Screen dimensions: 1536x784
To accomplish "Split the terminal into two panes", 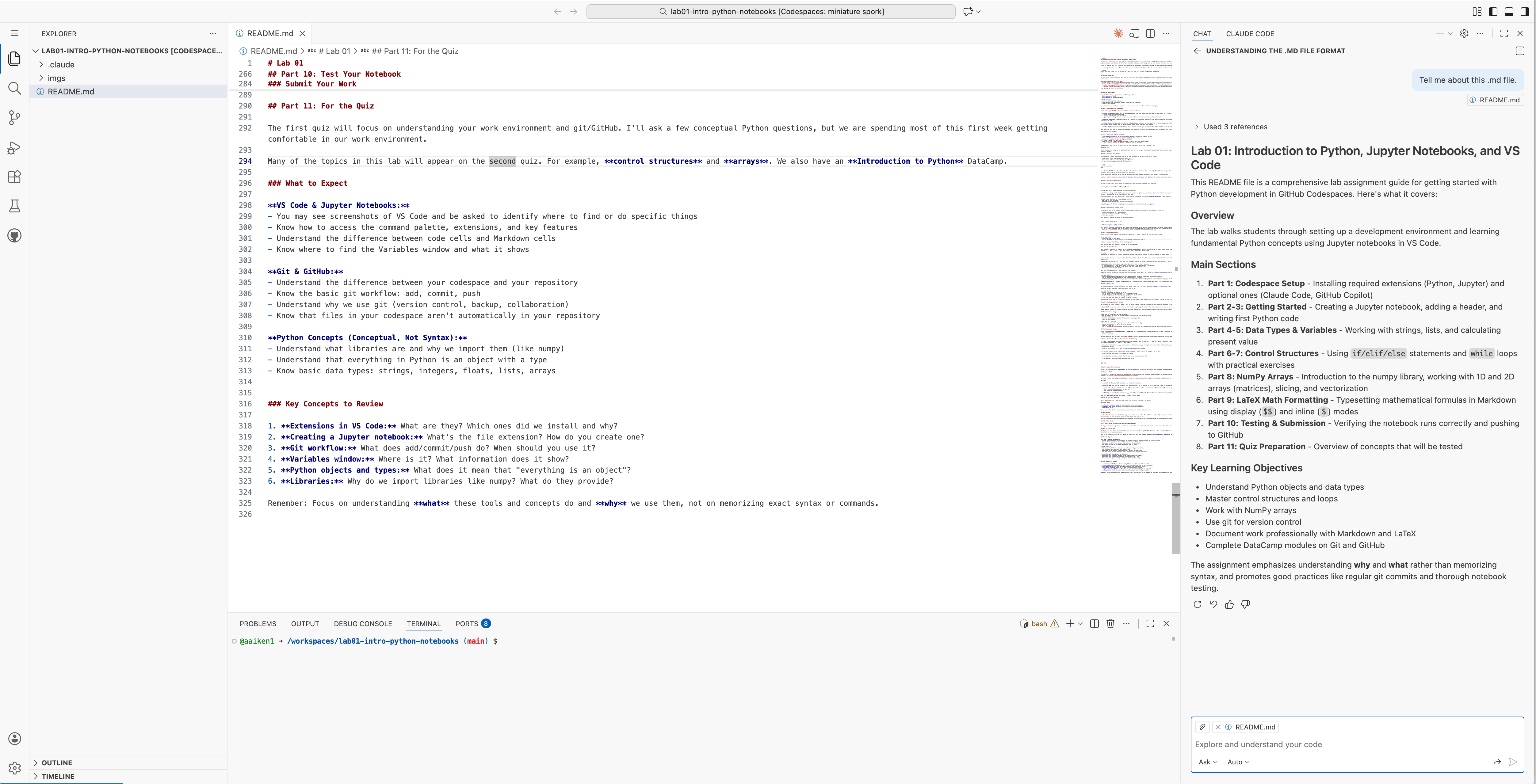I will point(1094,624).
